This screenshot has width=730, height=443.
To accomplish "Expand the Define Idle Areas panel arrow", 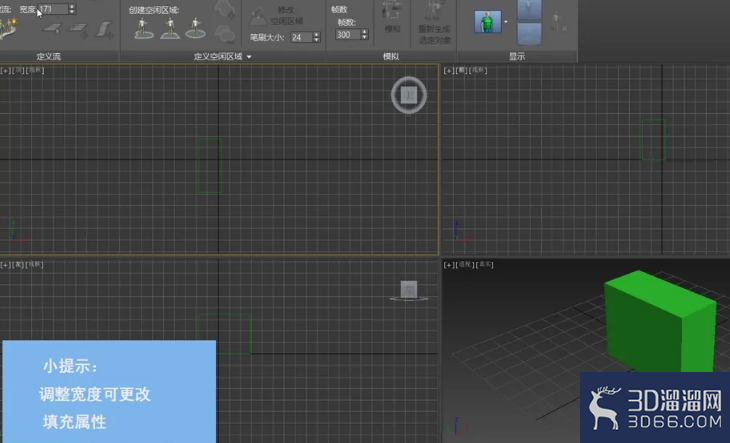I will coord(249,57).
